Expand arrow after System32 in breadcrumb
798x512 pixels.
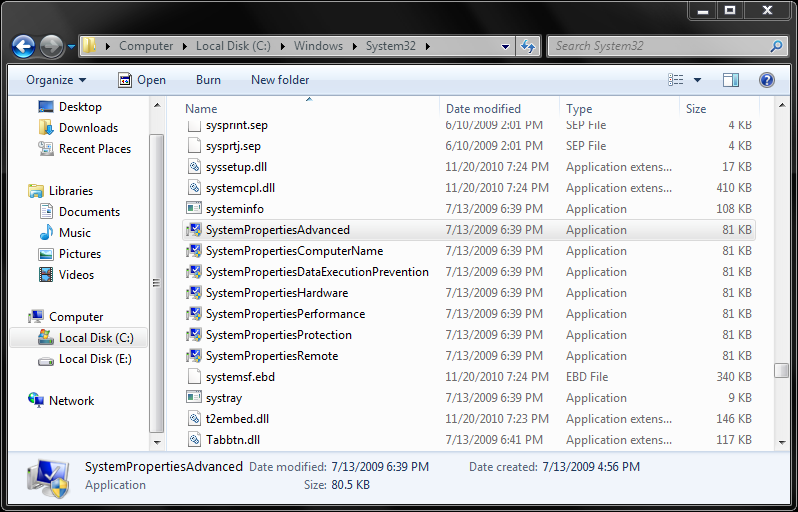pyautogui.click(x=428, y=46)
